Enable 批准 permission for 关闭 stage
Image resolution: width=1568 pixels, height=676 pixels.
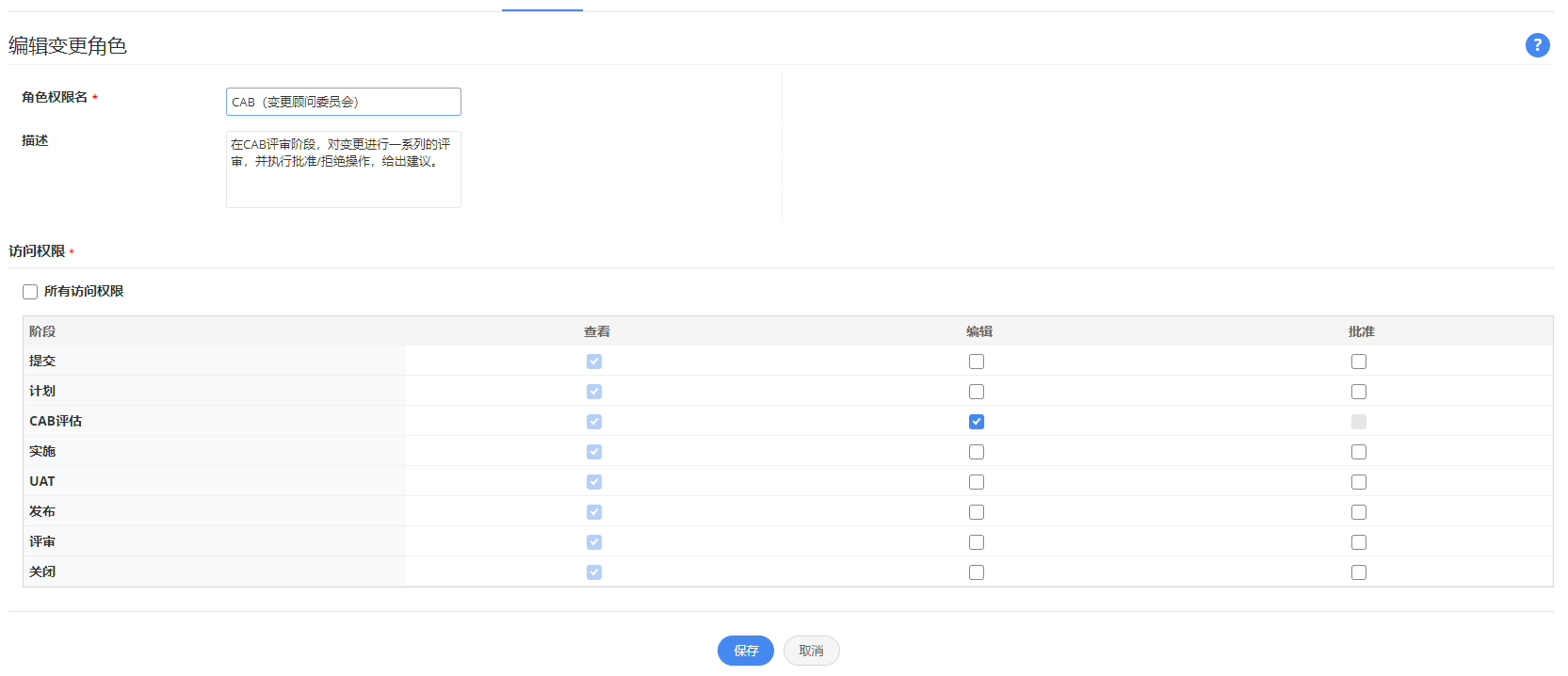(1359, 572)
